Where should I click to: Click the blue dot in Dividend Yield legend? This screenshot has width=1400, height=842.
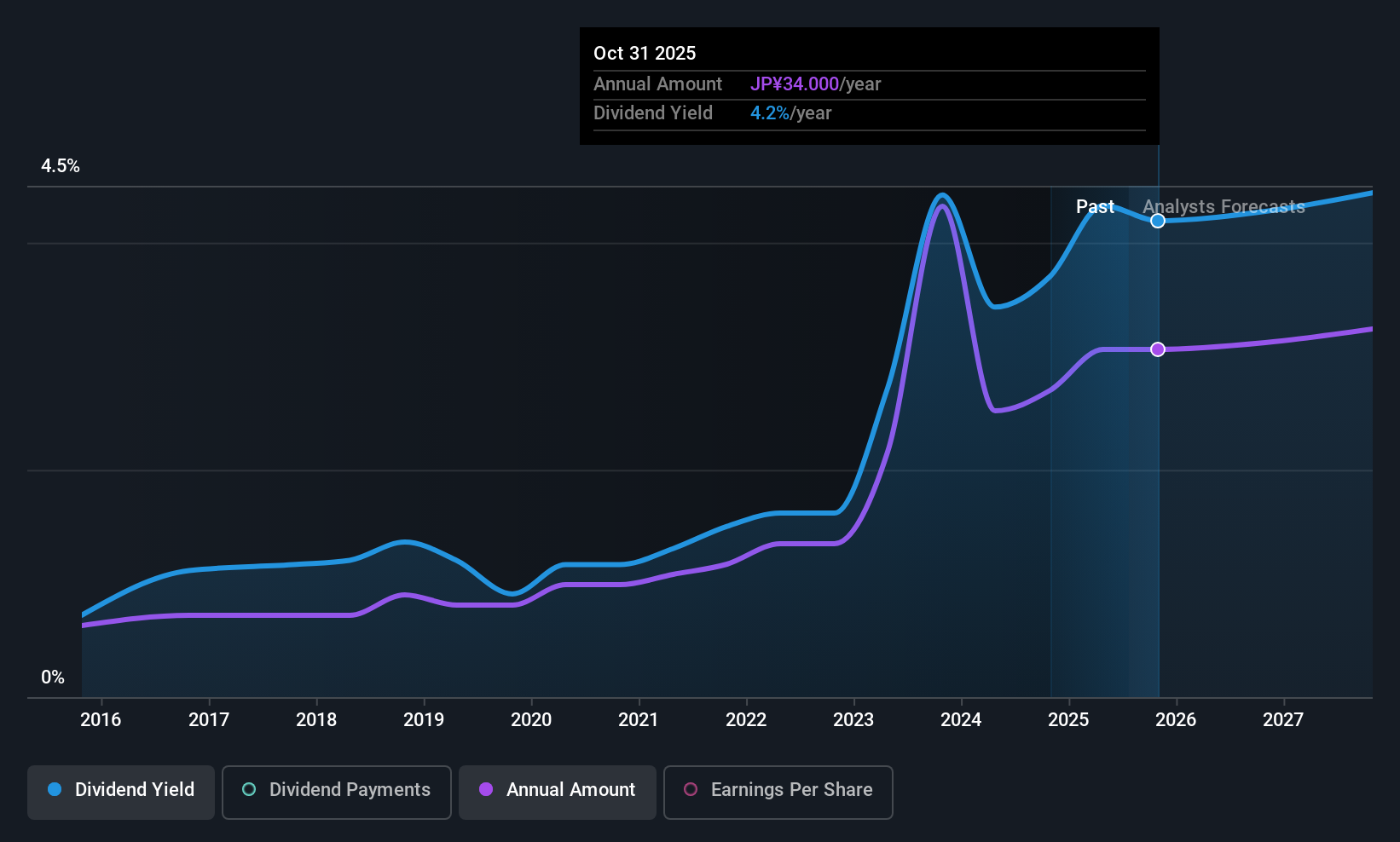coord(55,789)
